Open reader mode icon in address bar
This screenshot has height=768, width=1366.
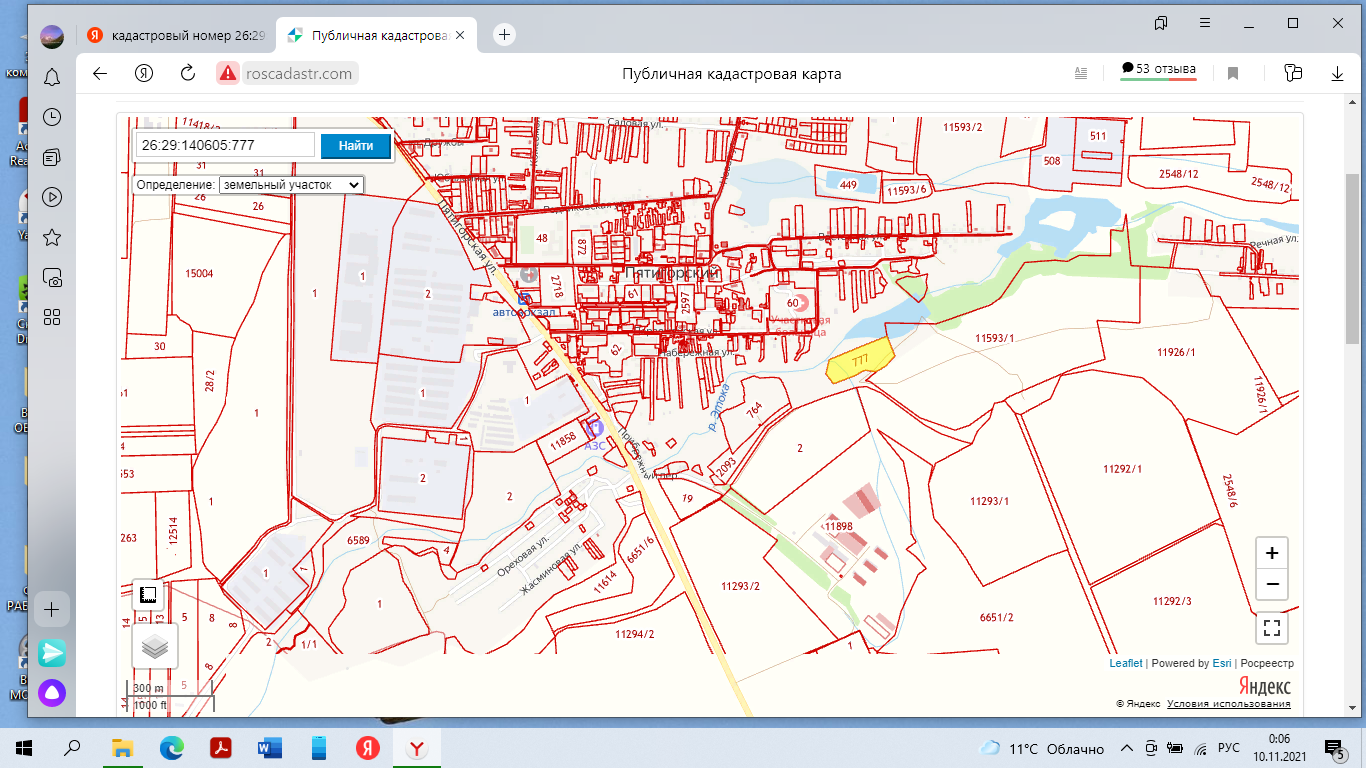tap(1080, 74)
